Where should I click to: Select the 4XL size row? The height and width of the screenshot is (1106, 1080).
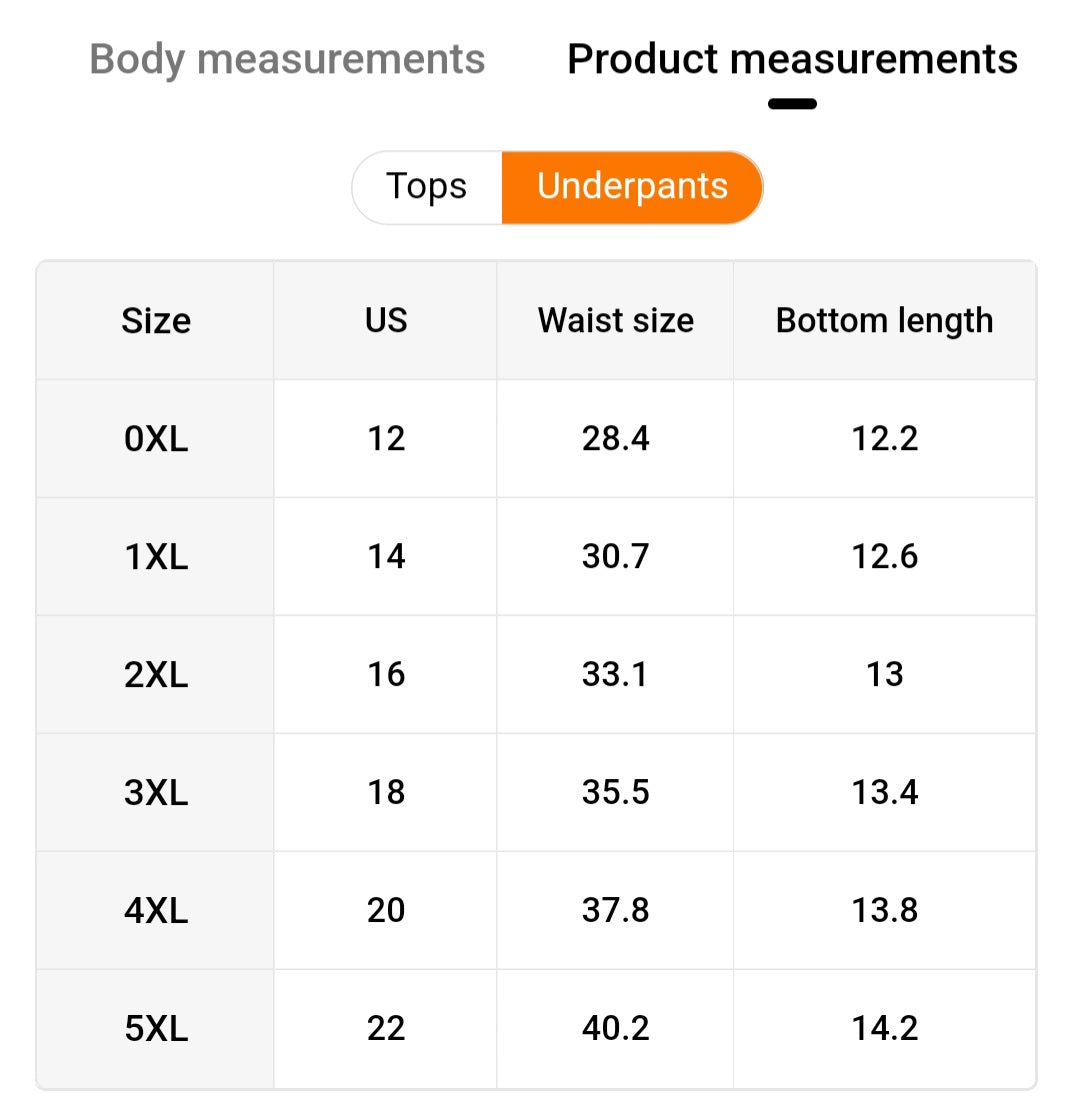coord(156,911)
